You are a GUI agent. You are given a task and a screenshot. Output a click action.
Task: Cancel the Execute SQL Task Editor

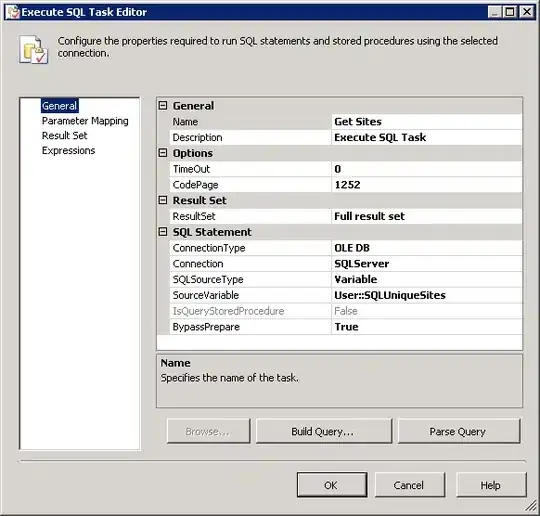pos(409,485)
